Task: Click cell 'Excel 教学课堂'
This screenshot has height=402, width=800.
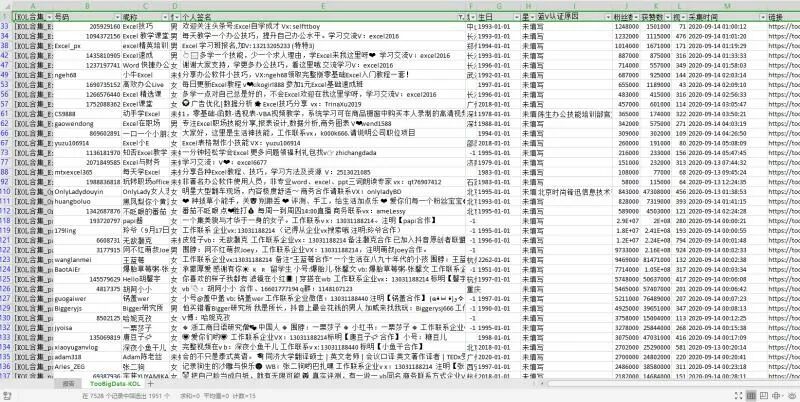Action: point(145,36)
